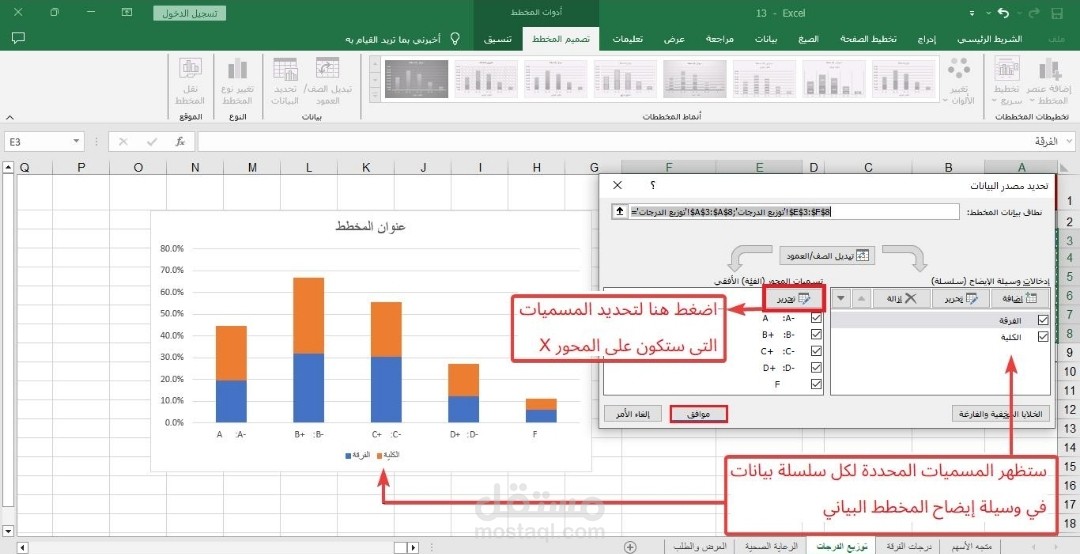Click the horizontal scrollbar right arrow
The width and height of the screenshot is (1080, 554).
[413, 547]
